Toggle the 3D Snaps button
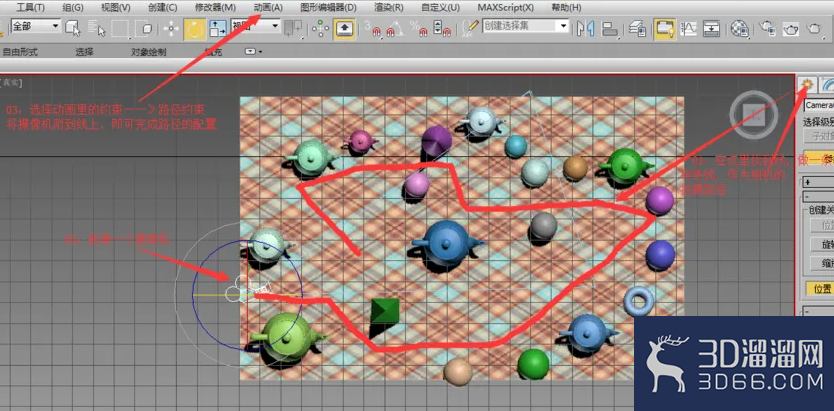Viewport: 834px width, 411px height. click(373, 29)
